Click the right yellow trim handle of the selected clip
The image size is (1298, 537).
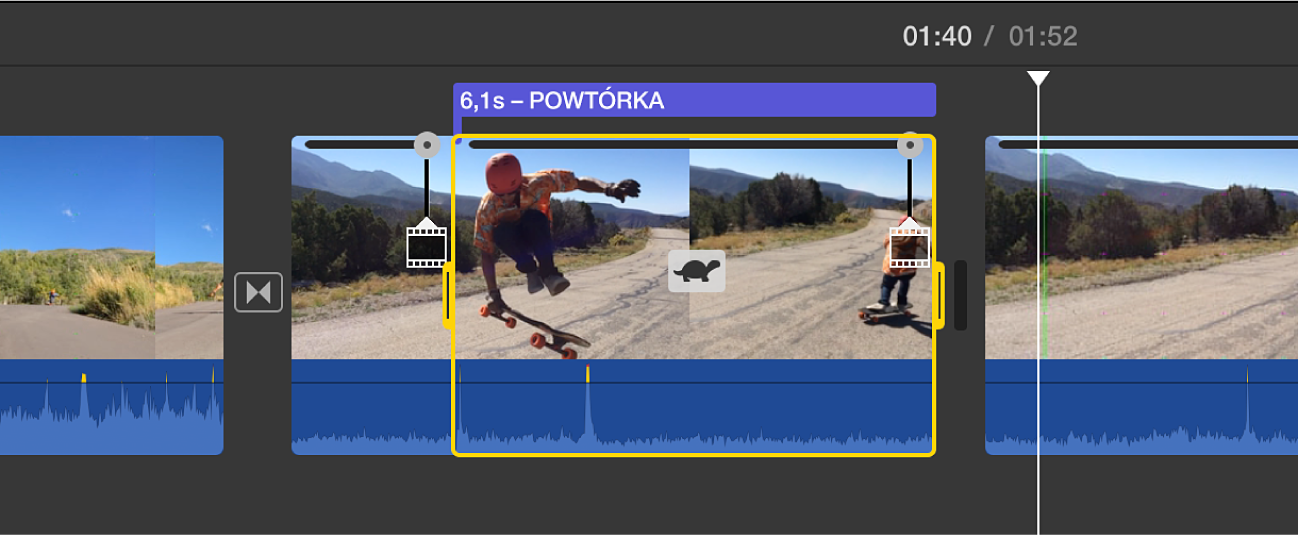(x=939, y=295)
